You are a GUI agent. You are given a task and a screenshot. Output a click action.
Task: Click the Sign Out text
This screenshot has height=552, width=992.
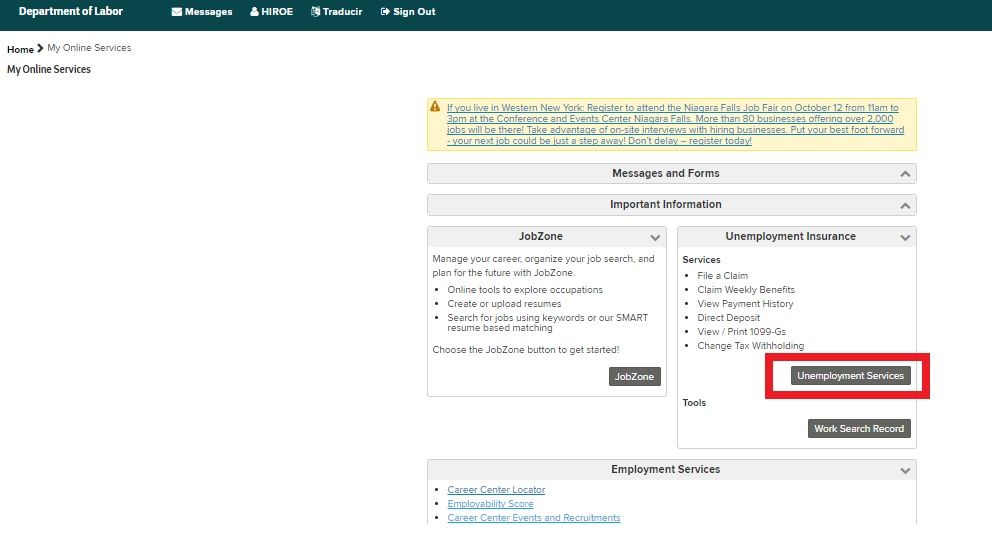coord(414,12)
